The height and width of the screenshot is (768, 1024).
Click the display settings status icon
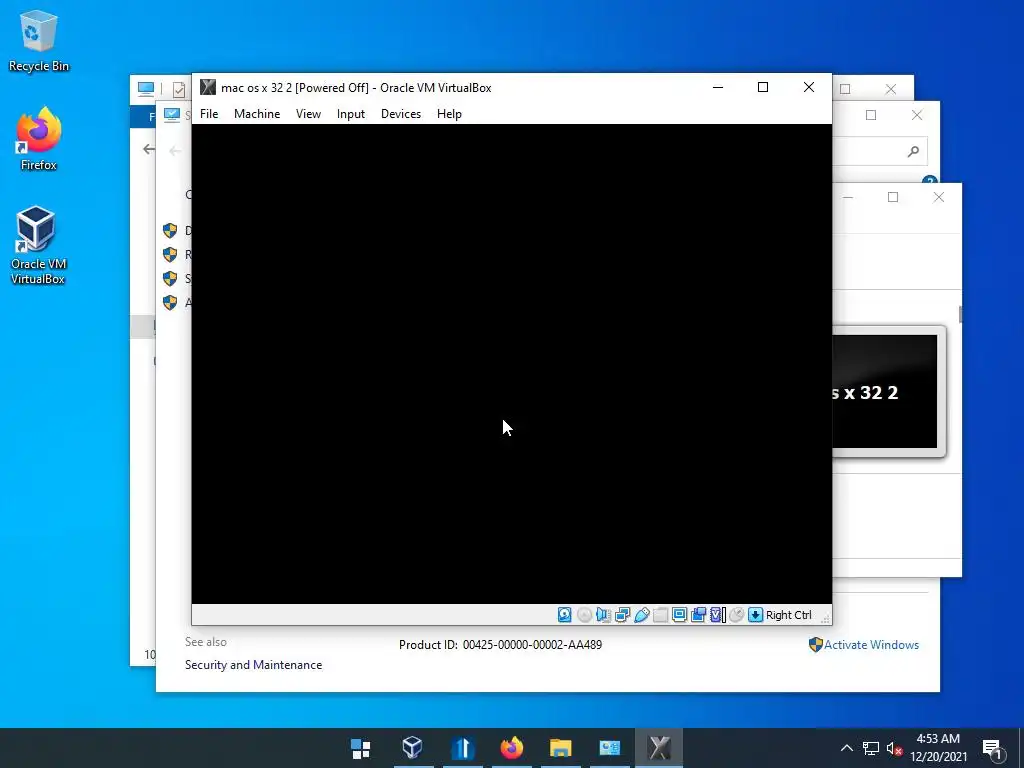coord(679,615)
